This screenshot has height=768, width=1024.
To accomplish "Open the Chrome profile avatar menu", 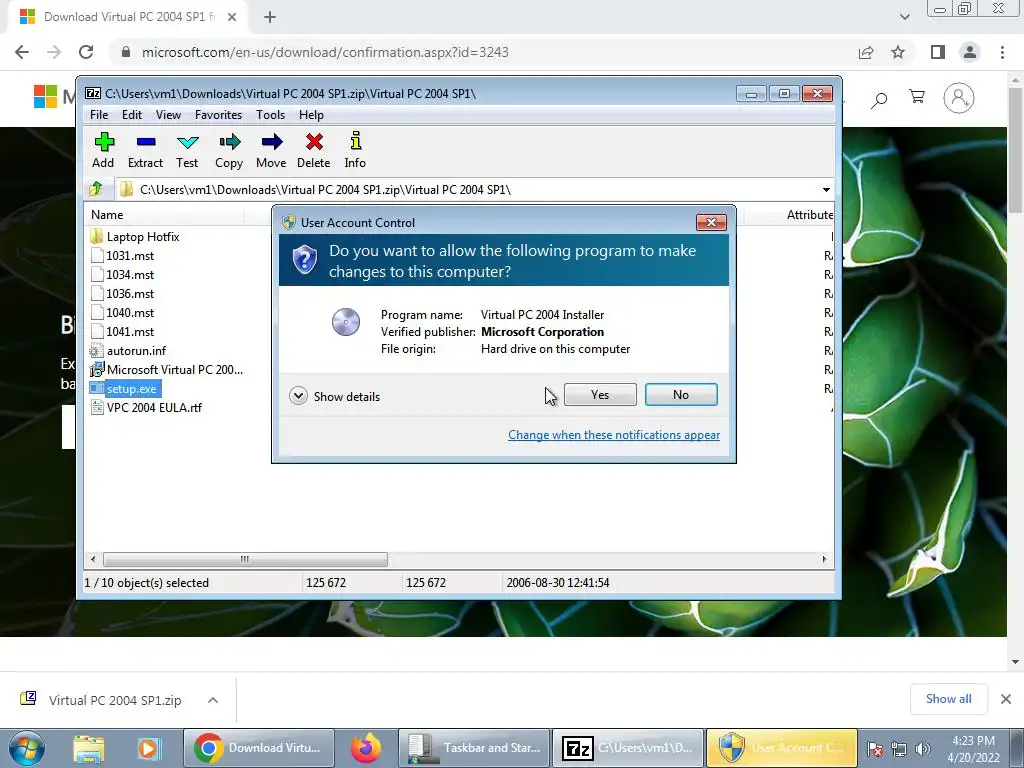I will coord(970,52).
